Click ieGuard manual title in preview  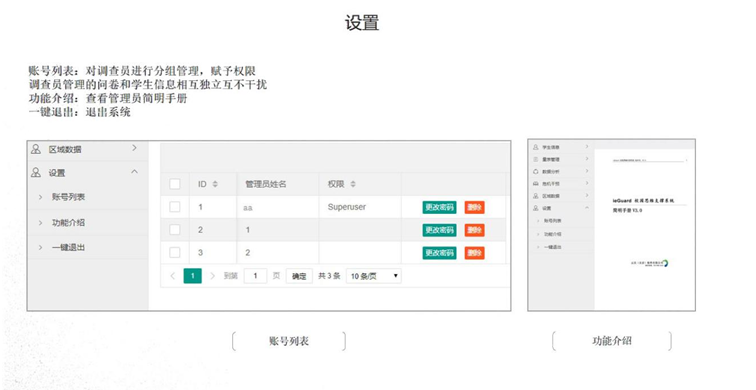point(643,201)
